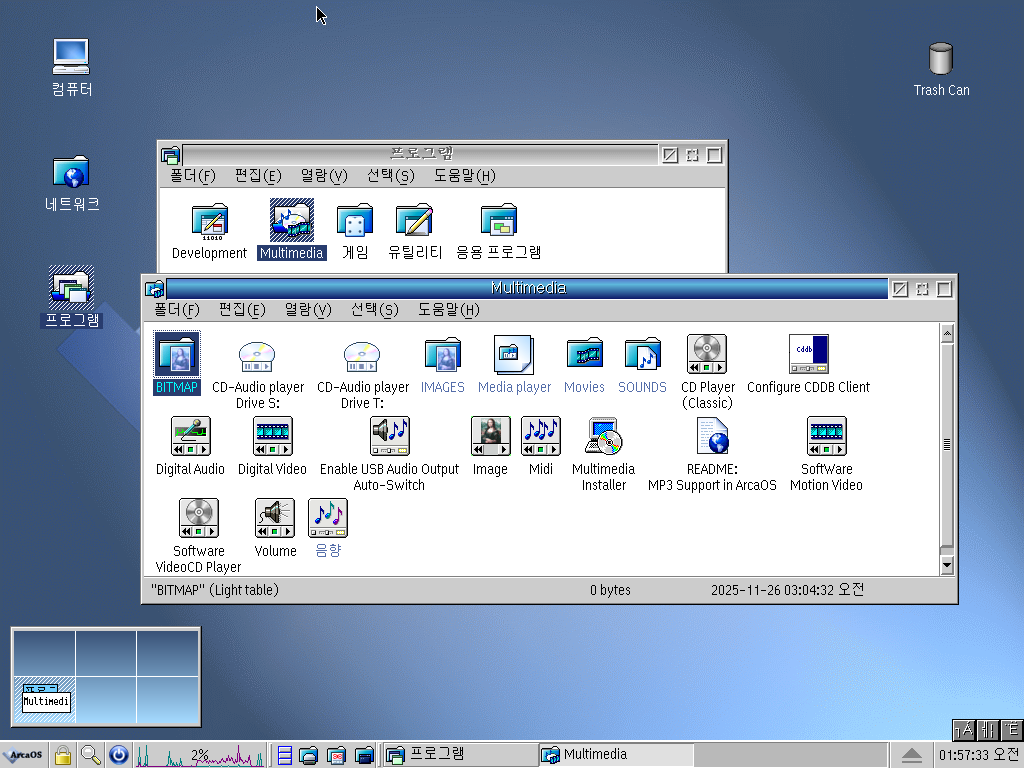
Task: Open the Development folder in 프로그램 window
Action: 209,221
